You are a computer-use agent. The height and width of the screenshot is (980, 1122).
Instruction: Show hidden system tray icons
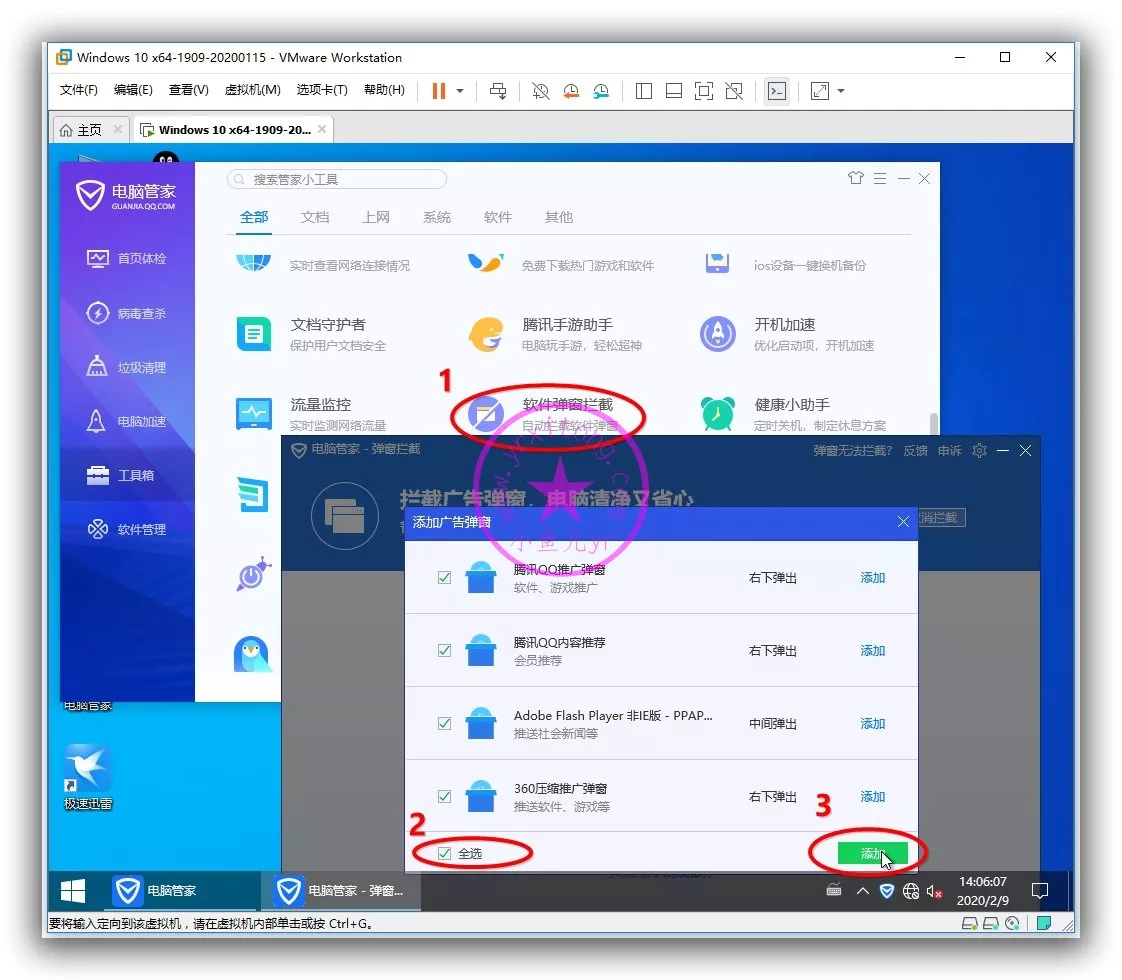862,891
